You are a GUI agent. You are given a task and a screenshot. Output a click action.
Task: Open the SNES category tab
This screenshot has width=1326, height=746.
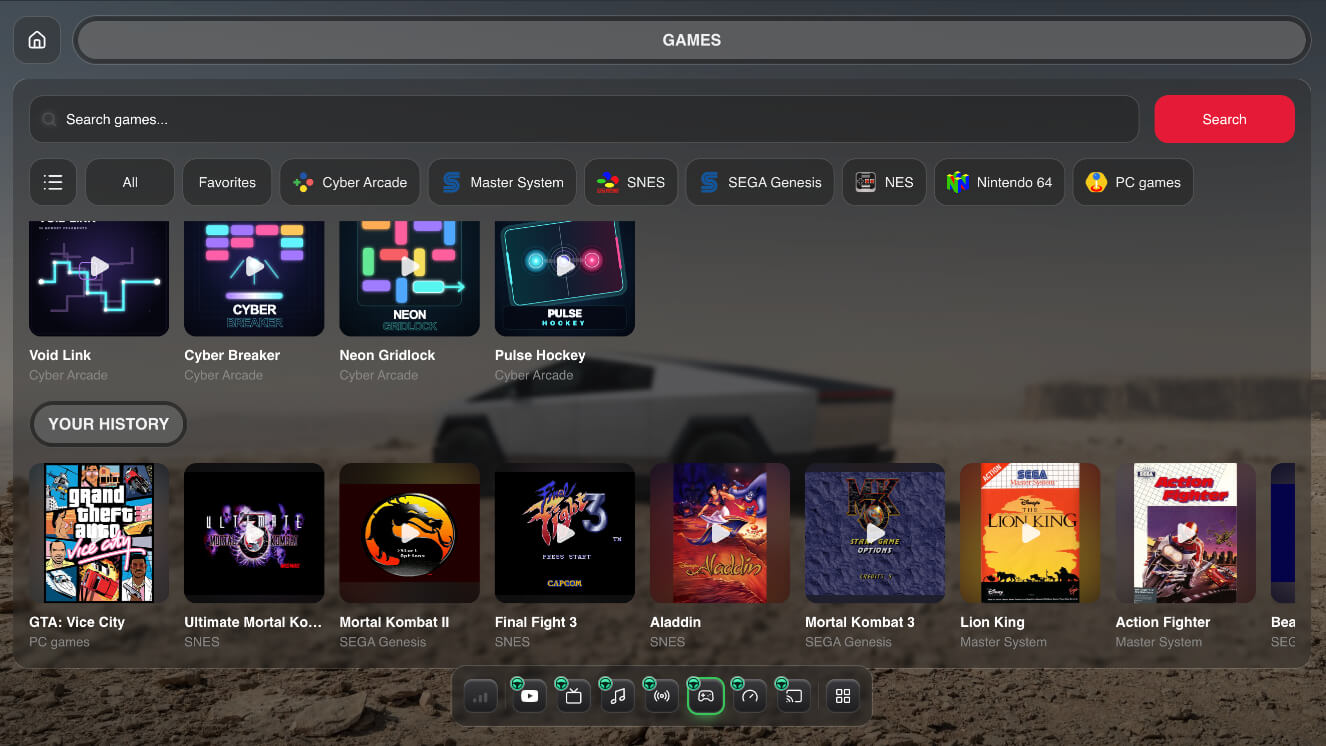click(631, 182)
